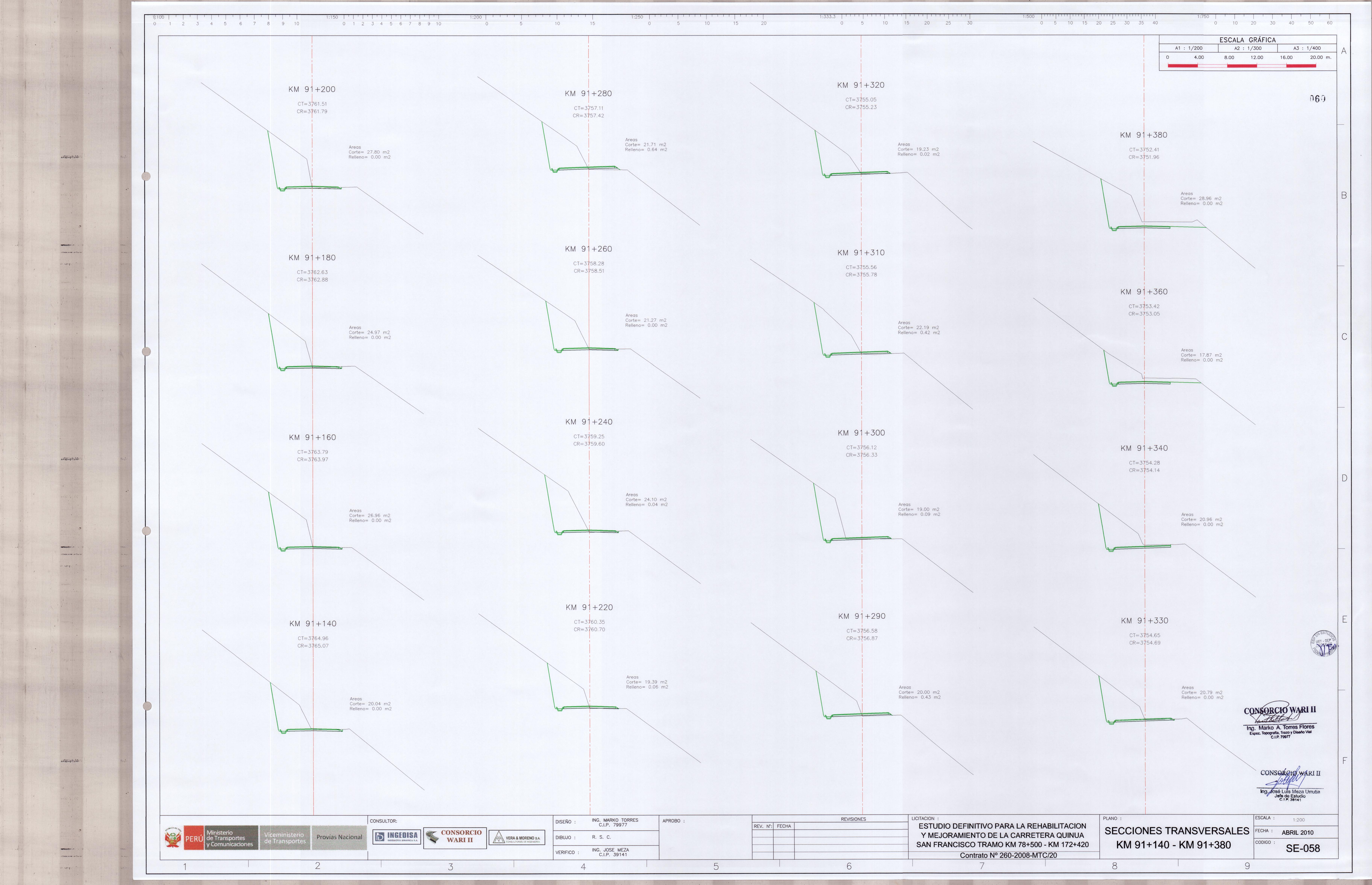
Task: Select section title 'KM 91+320'
Action: 861,85
